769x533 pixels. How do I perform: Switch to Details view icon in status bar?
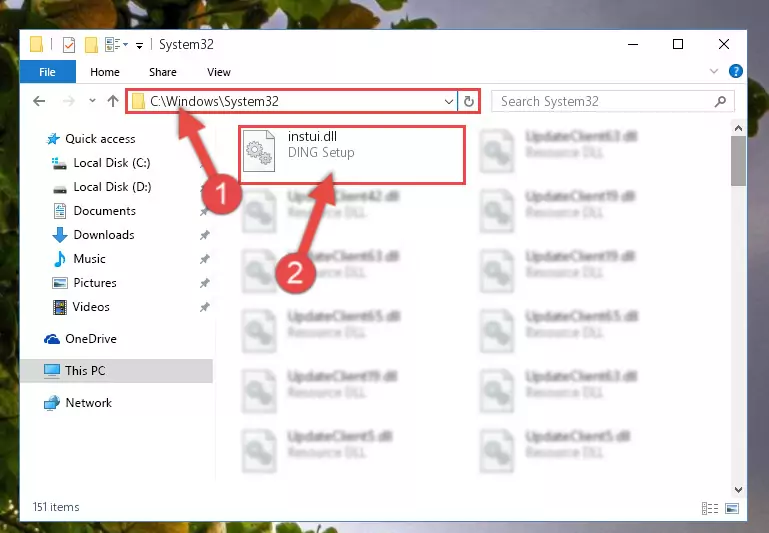(710, 508)
